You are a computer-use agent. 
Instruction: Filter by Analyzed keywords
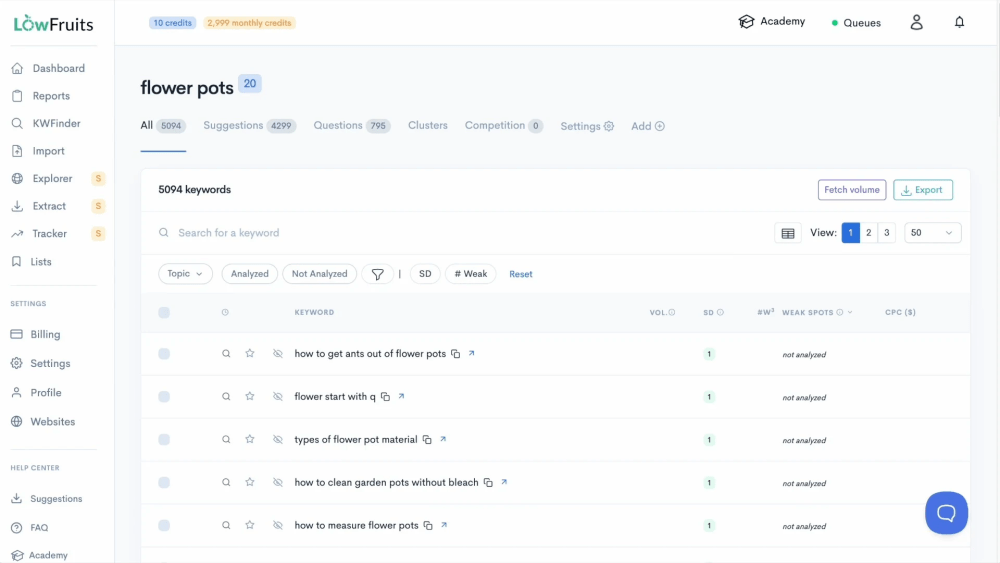point(249,274)
